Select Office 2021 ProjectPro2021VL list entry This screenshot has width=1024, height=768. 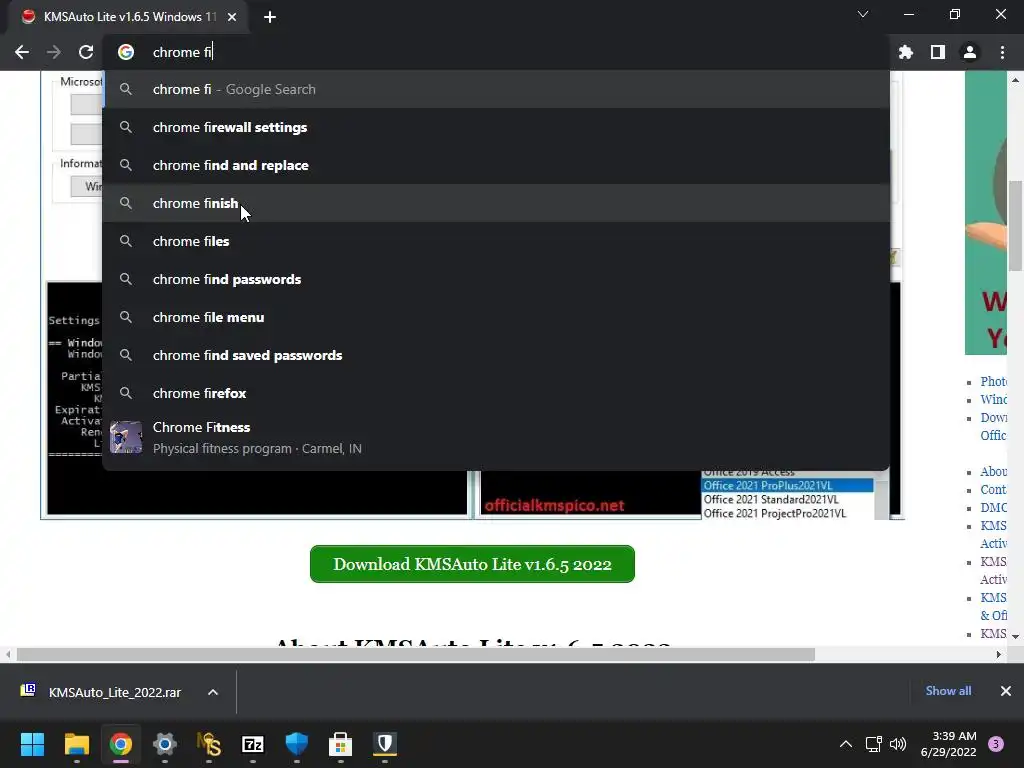(x=775, y=513)
